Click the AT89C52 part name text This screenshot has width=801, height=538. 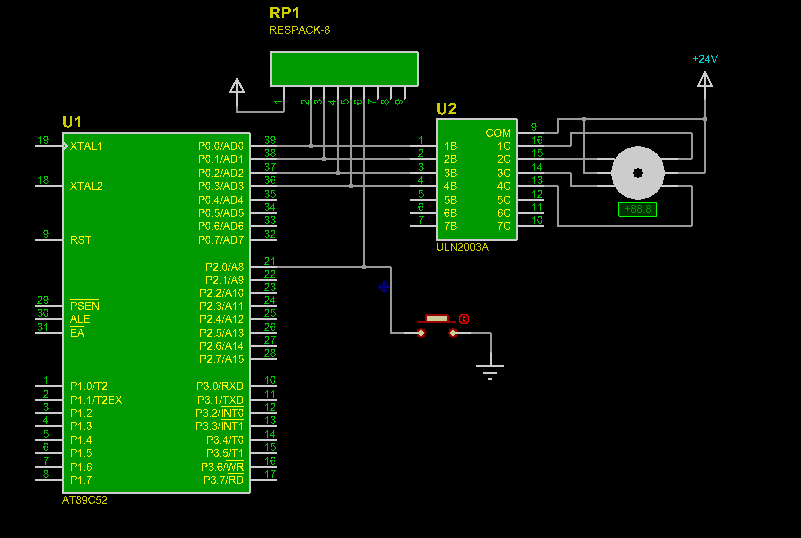click(x=85, y=500)
